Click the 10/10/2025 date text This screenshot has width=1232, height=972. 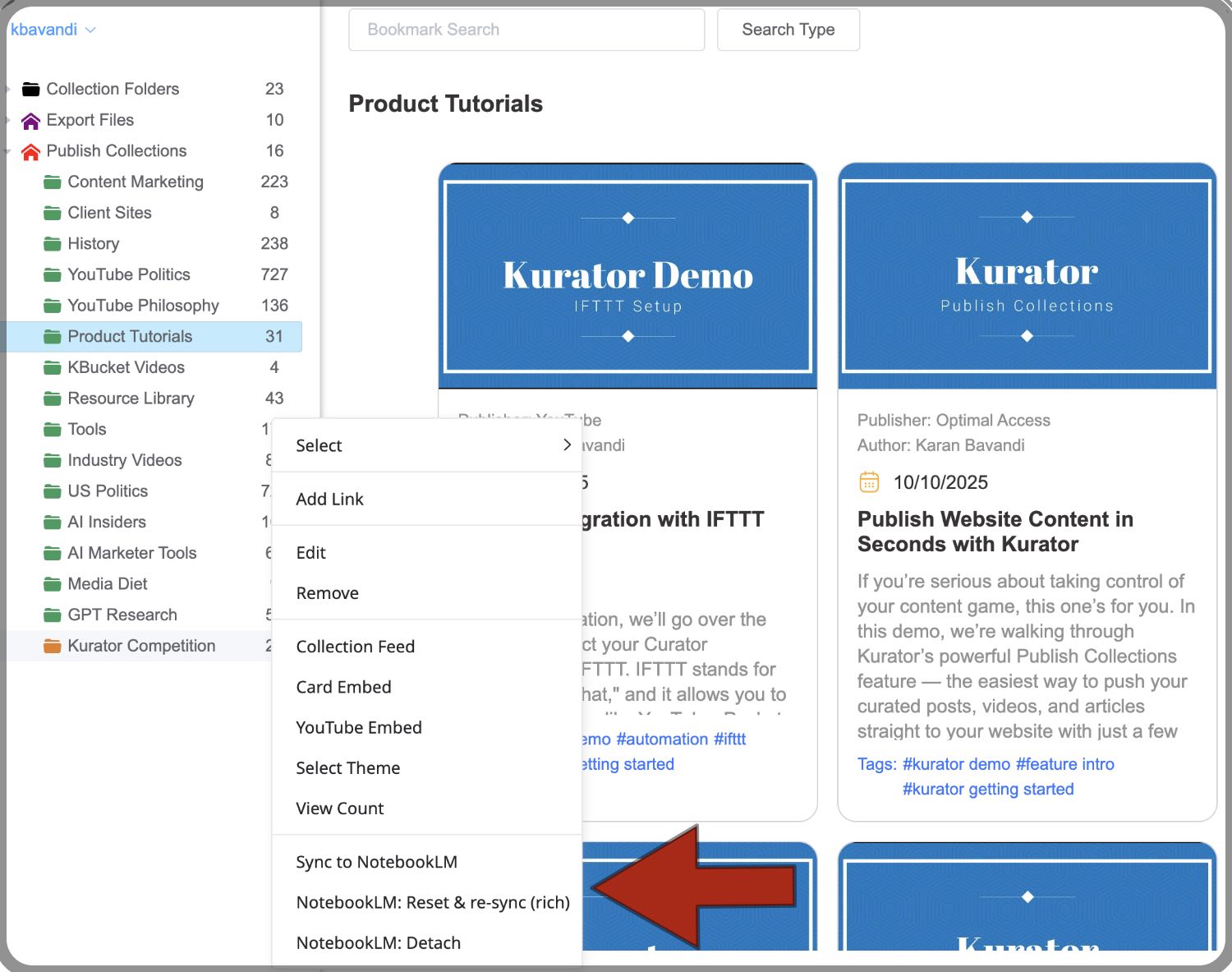pos(940,482)
